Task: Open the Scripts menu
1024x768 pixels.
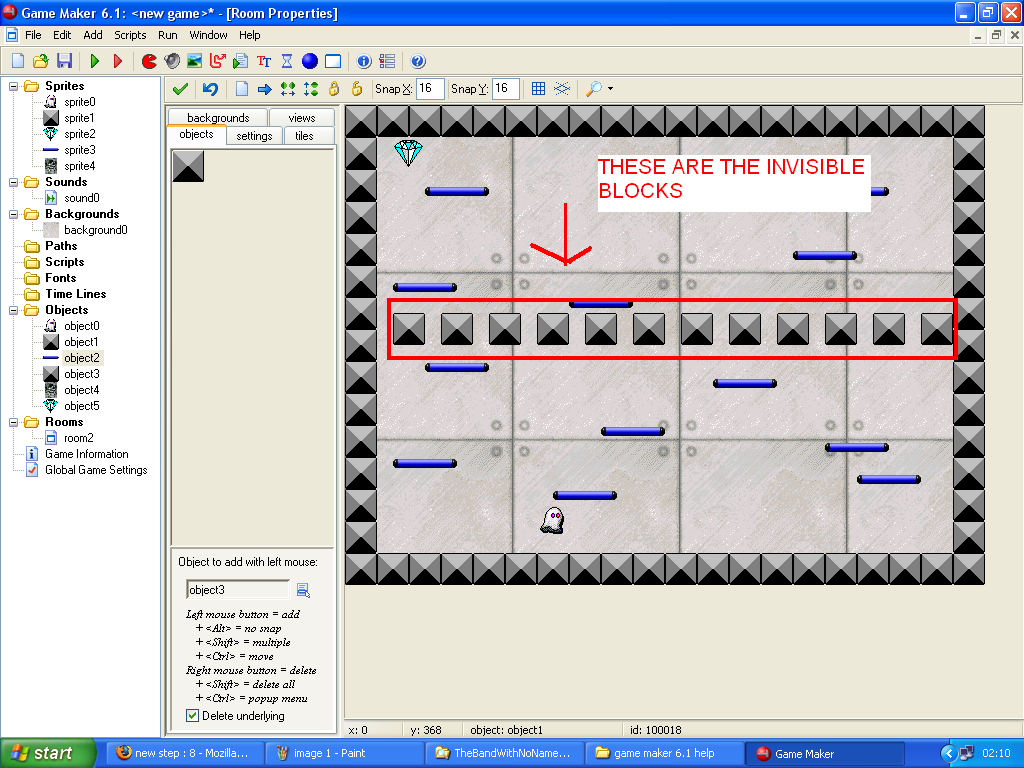Action: pos(130,35)
